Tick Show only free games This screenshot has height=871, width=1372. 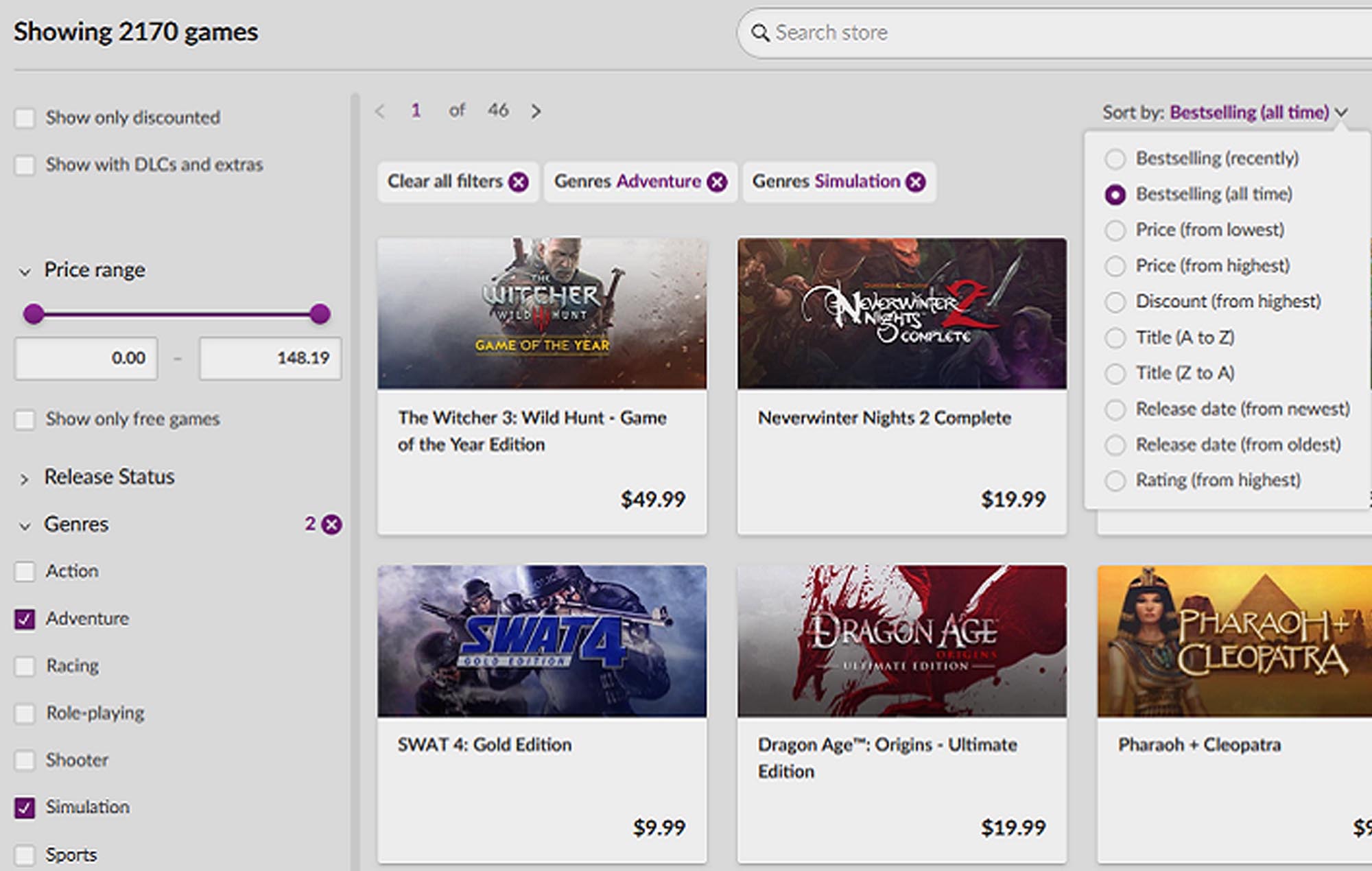click(x=25, y=420)
